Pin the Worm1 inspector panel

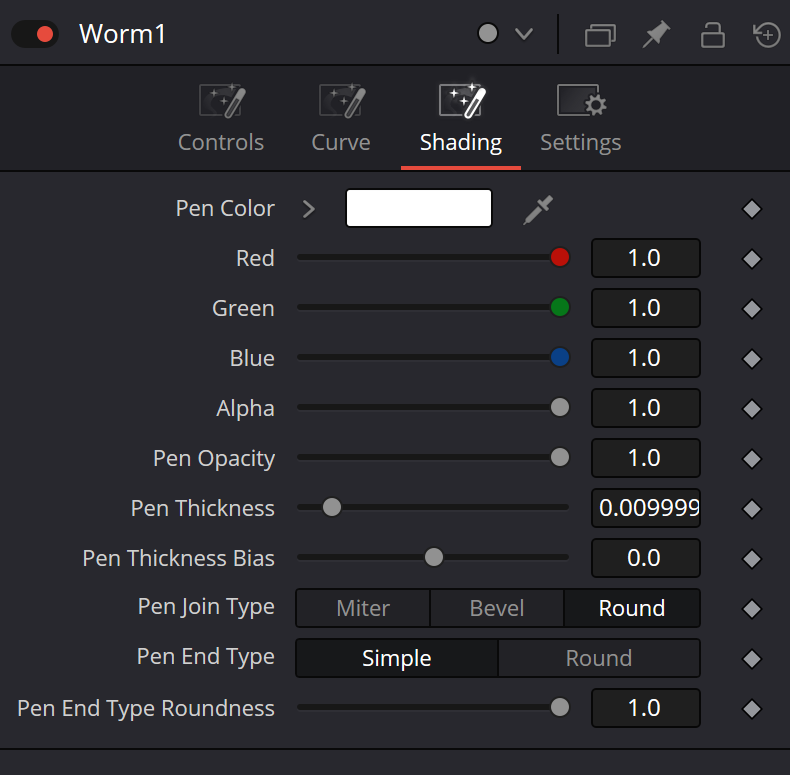[x=656, y=34]
